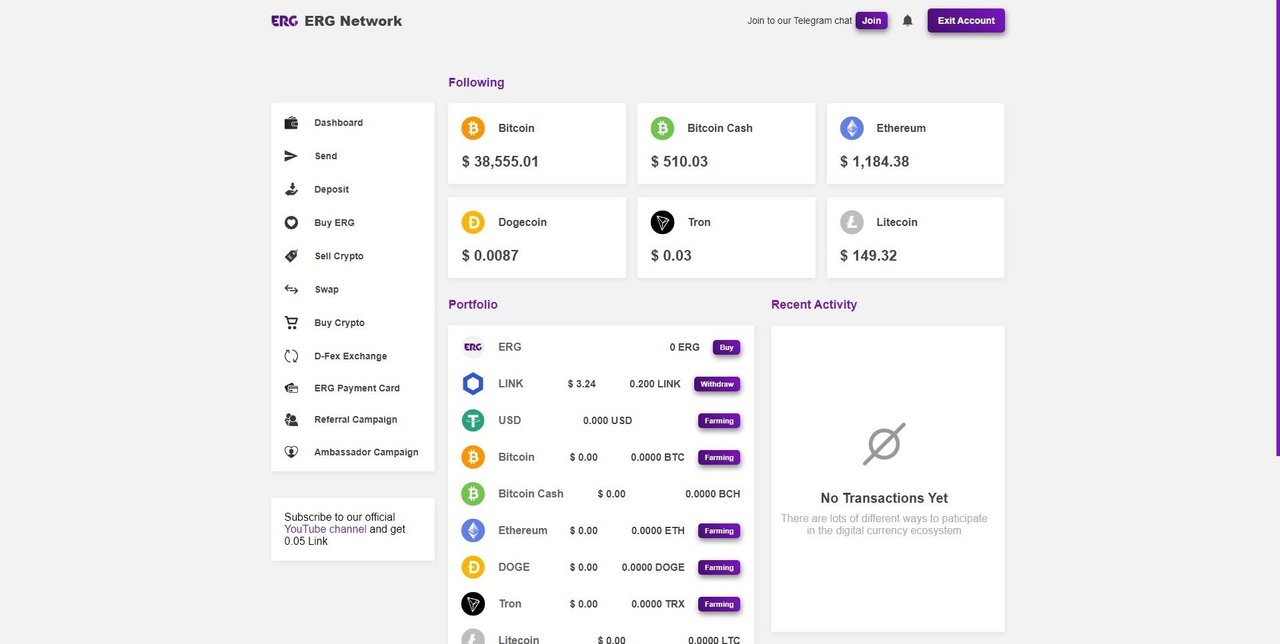
Task: Click the Tron $ 0.03 price
Action: tap(671, 255)
